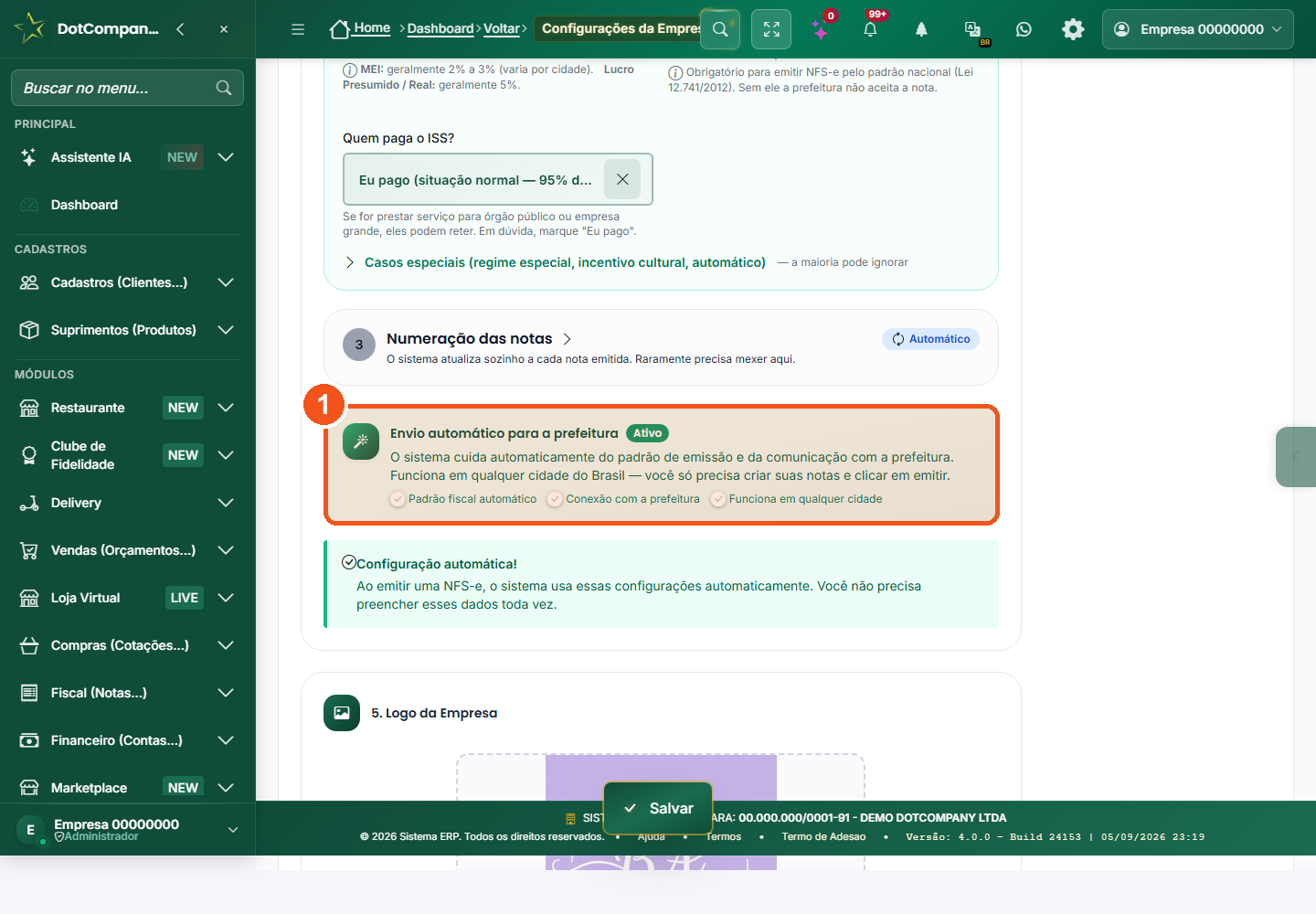Click the rocket icon in header
1316x914 pixels.
(x=921, y=29)
